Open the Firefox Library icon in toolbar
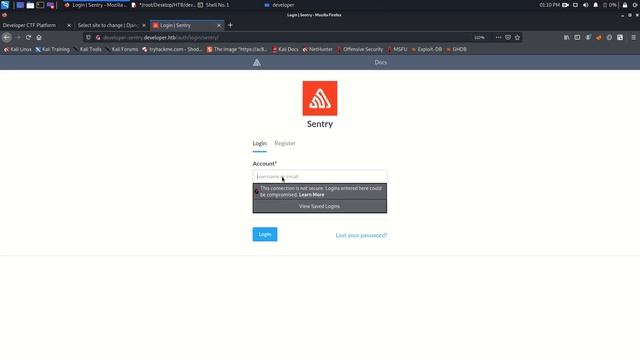 [x=567, y=38]
